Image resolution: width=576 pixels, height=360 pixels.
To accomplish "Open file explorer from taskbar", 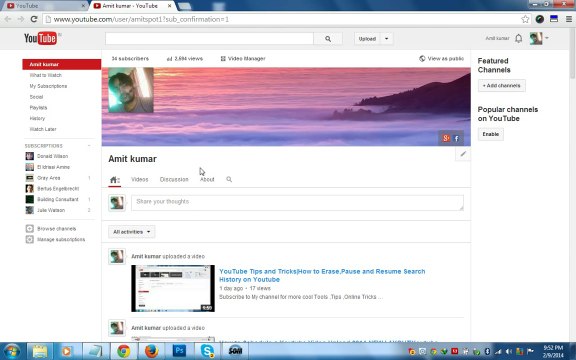I will 40,351.
